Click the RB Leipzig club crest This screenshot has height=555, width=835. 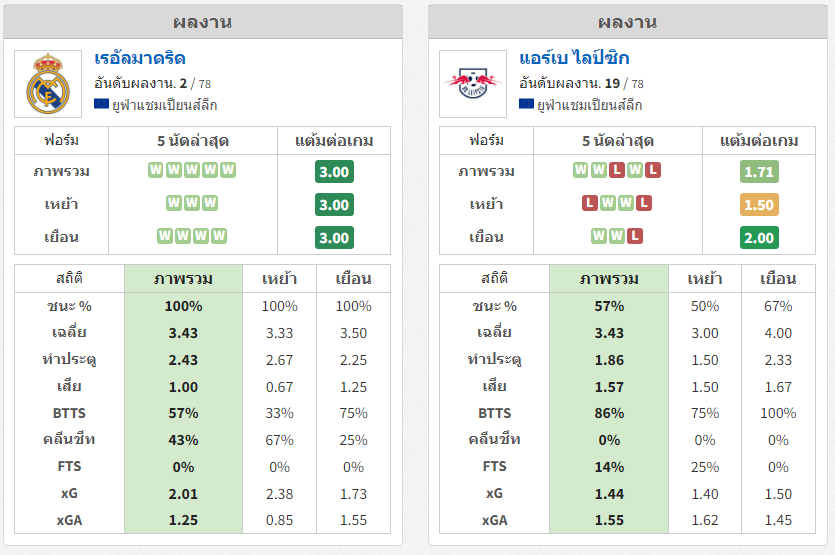tap(473, 84)
